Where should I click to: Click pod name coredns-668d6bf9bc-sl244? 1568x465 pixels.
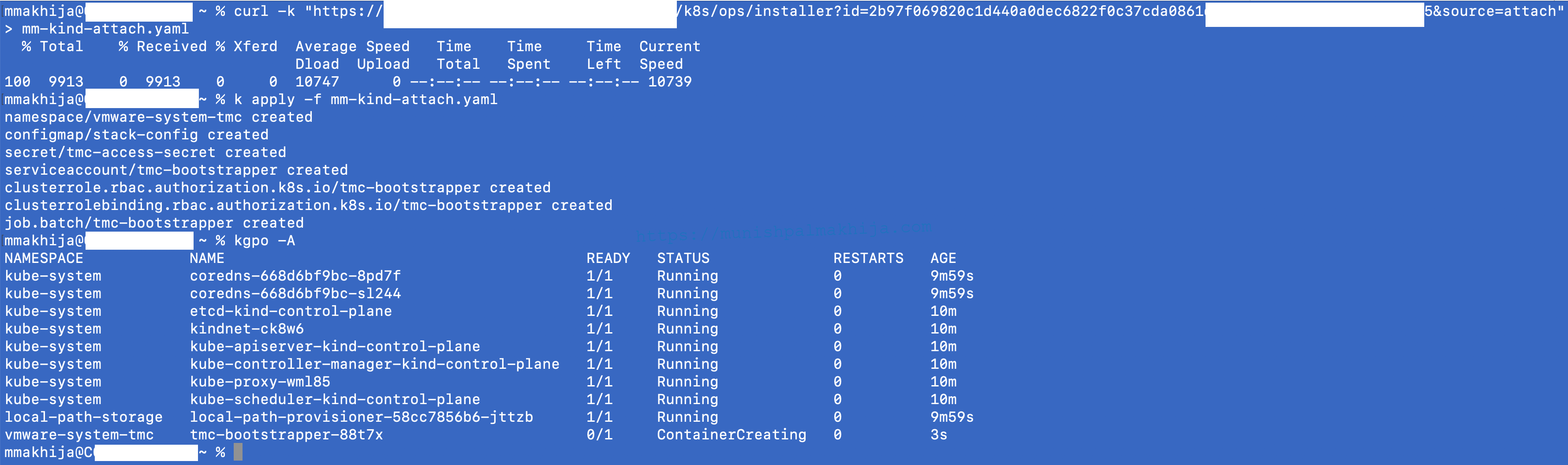(295, 294)
